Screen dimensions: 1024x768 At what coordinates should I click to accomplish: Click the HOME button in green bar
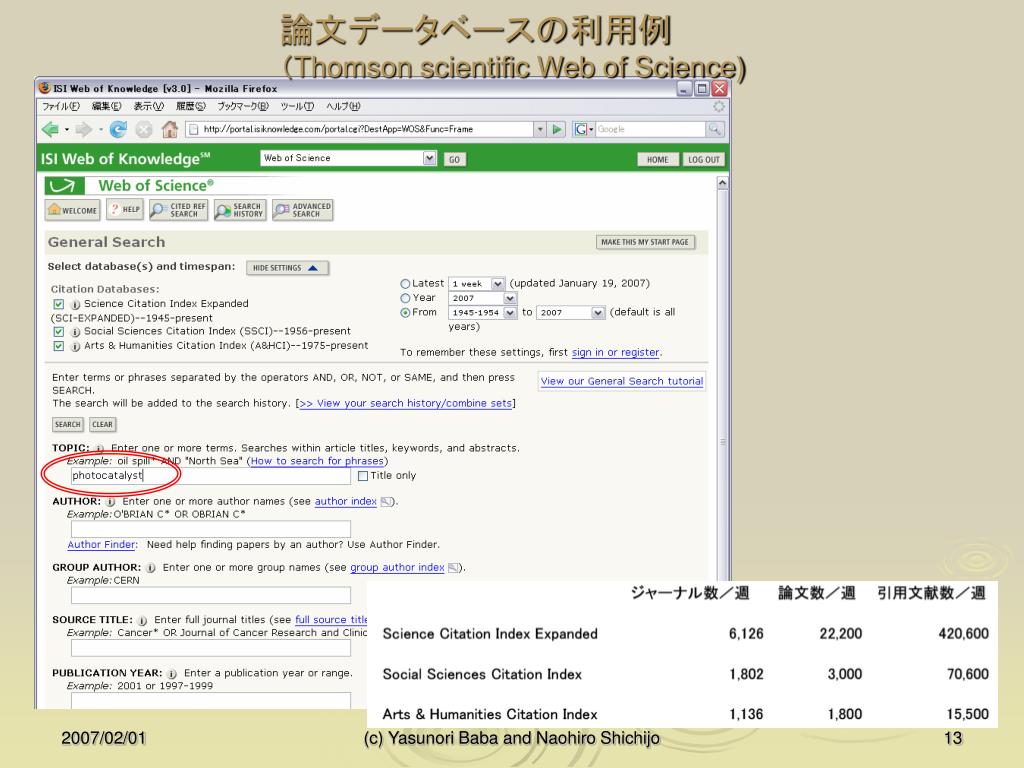658,159
